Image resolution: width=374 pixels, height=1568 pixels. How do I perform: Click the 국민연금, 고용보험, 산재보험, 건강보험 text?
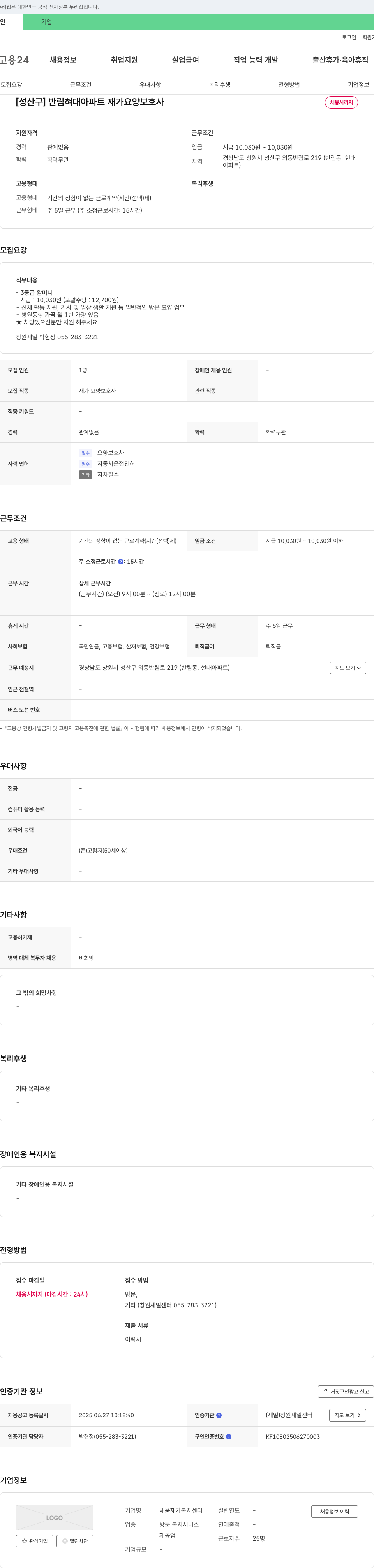click(124, 647)
